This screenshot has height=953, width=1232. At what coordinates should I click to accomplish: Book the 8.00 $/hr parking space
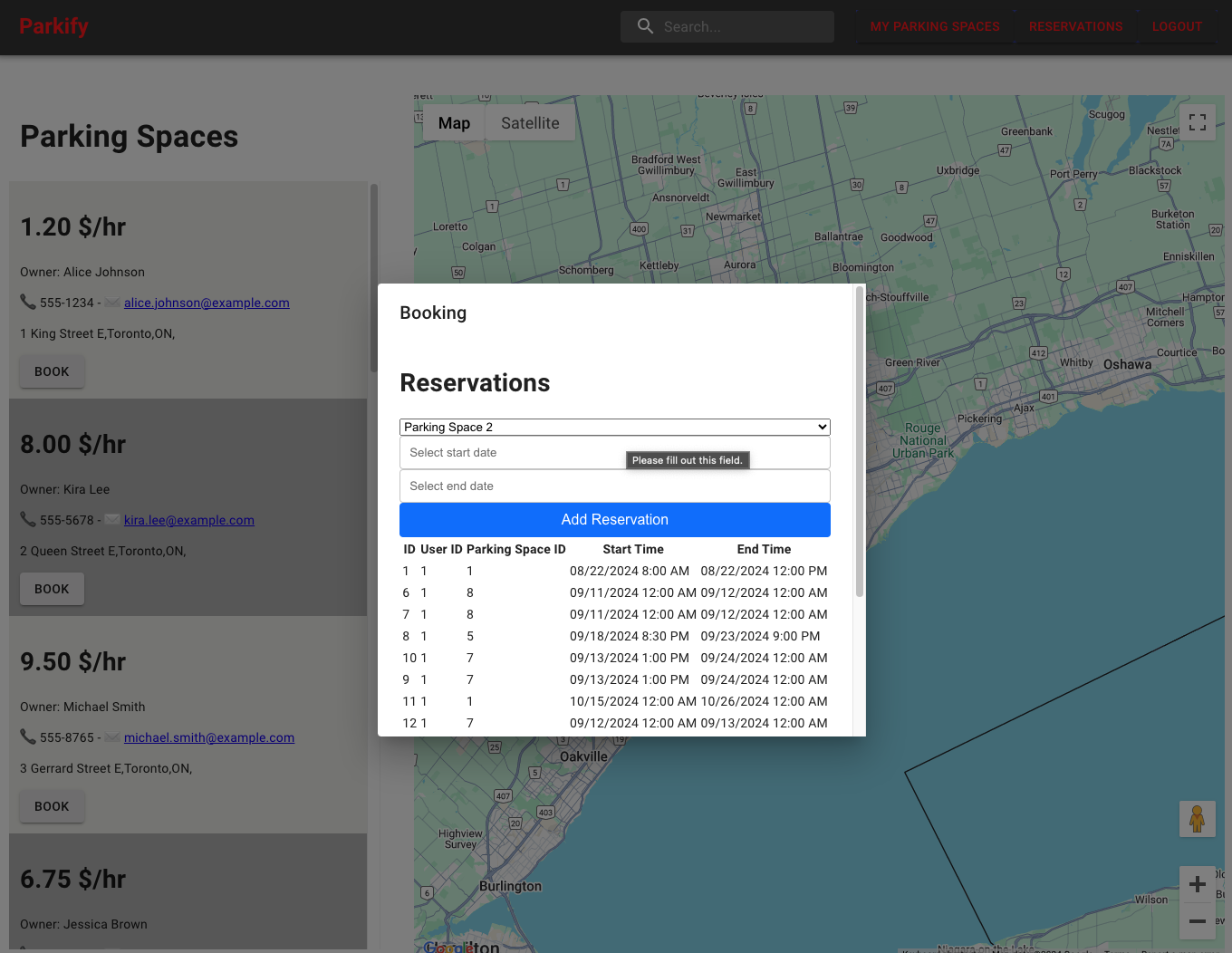pos(52,589)
